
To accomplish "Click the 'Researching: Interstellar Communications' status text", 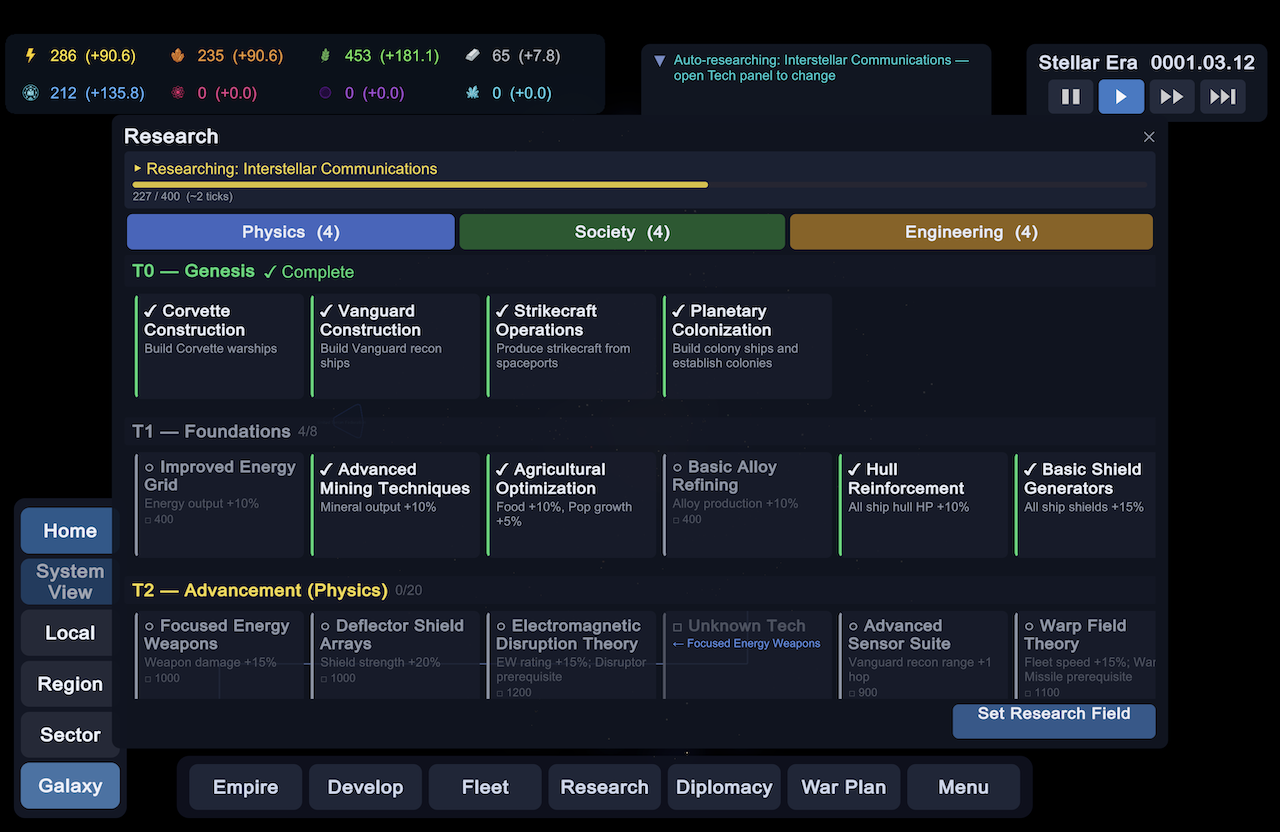I will (292, 169).
